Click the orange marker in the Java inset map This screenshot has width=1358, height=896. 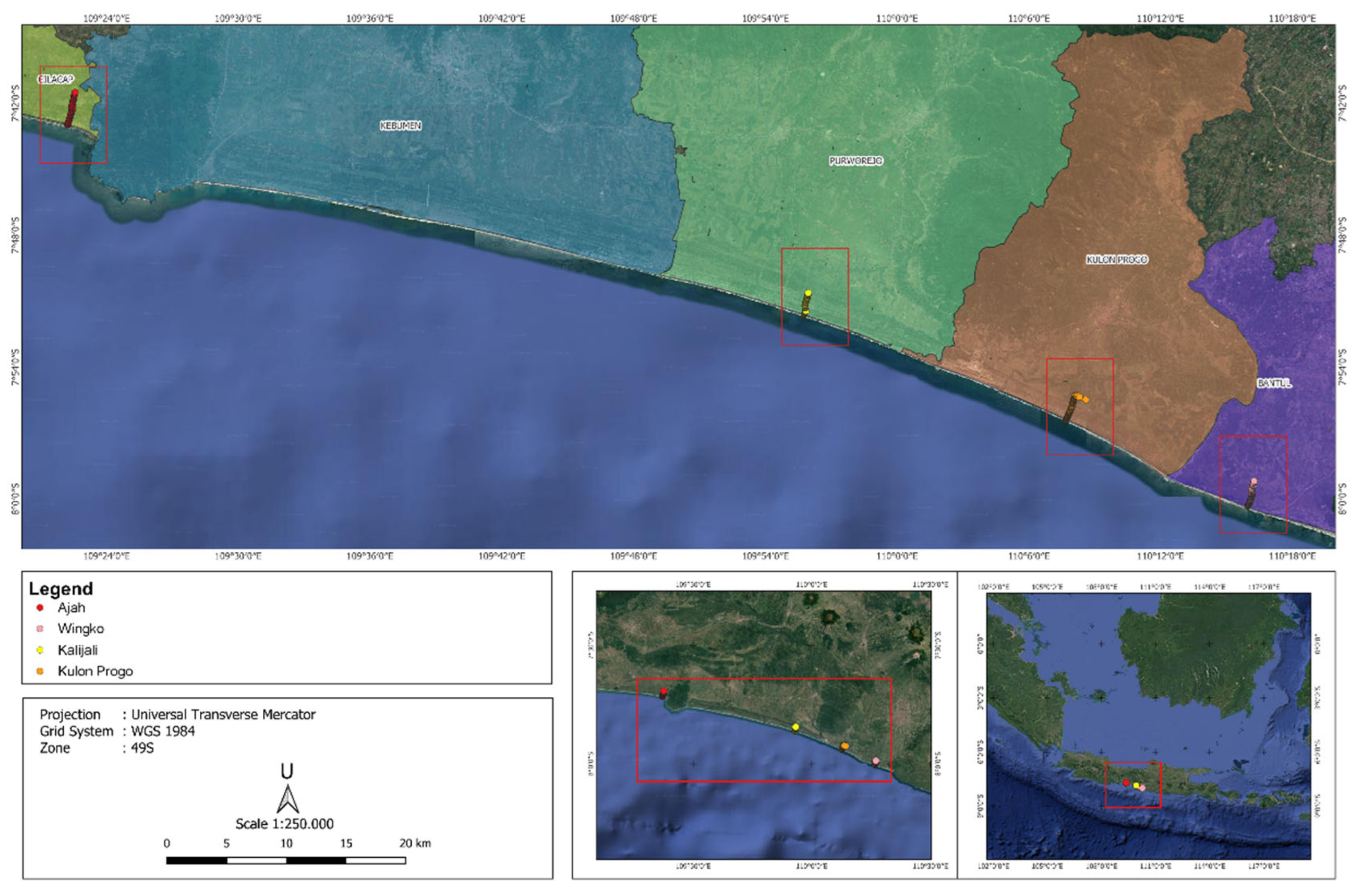(844, 746)
